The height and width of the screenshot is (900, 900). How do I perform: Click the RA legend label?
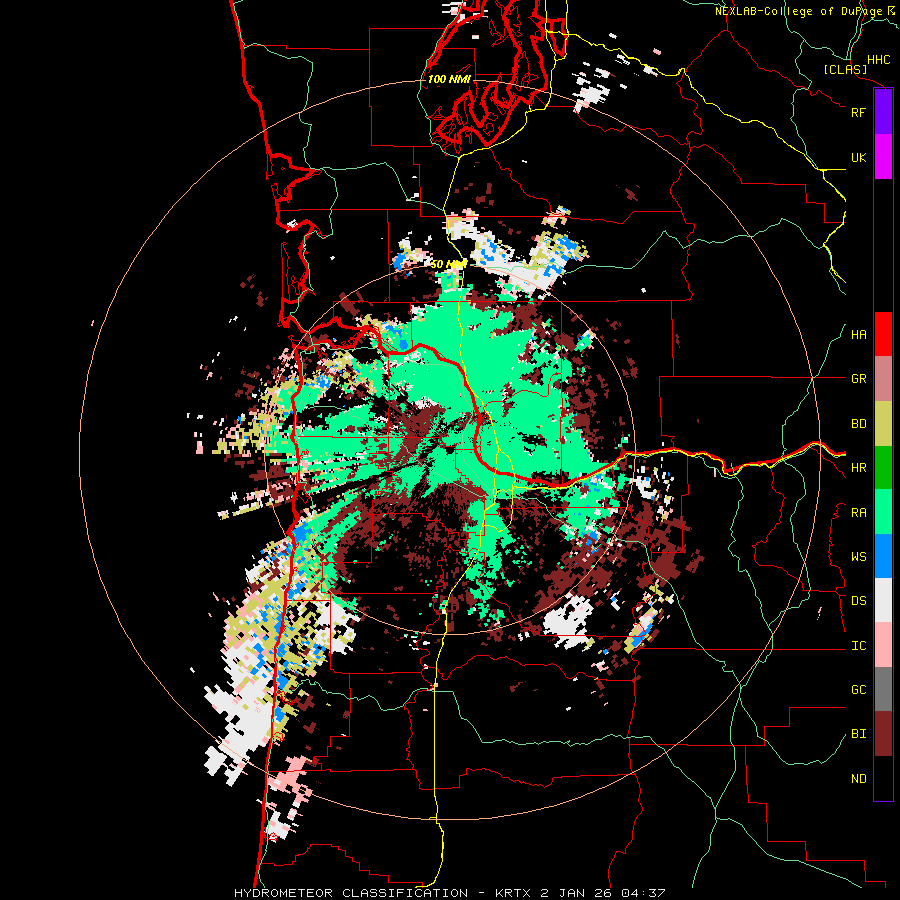coord(858,513)
